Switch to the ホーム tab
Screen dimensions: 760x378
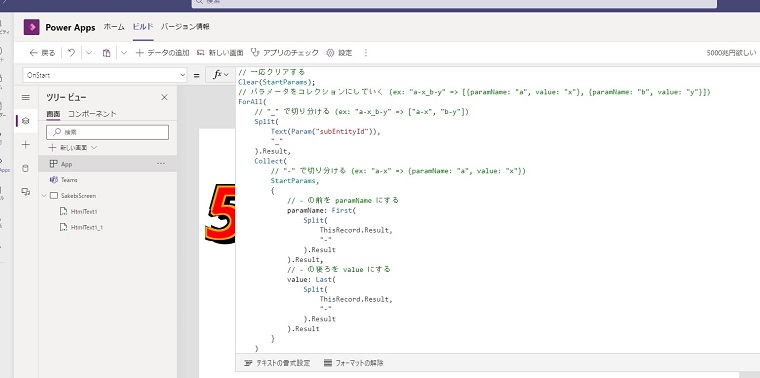[x=114, y=27]
